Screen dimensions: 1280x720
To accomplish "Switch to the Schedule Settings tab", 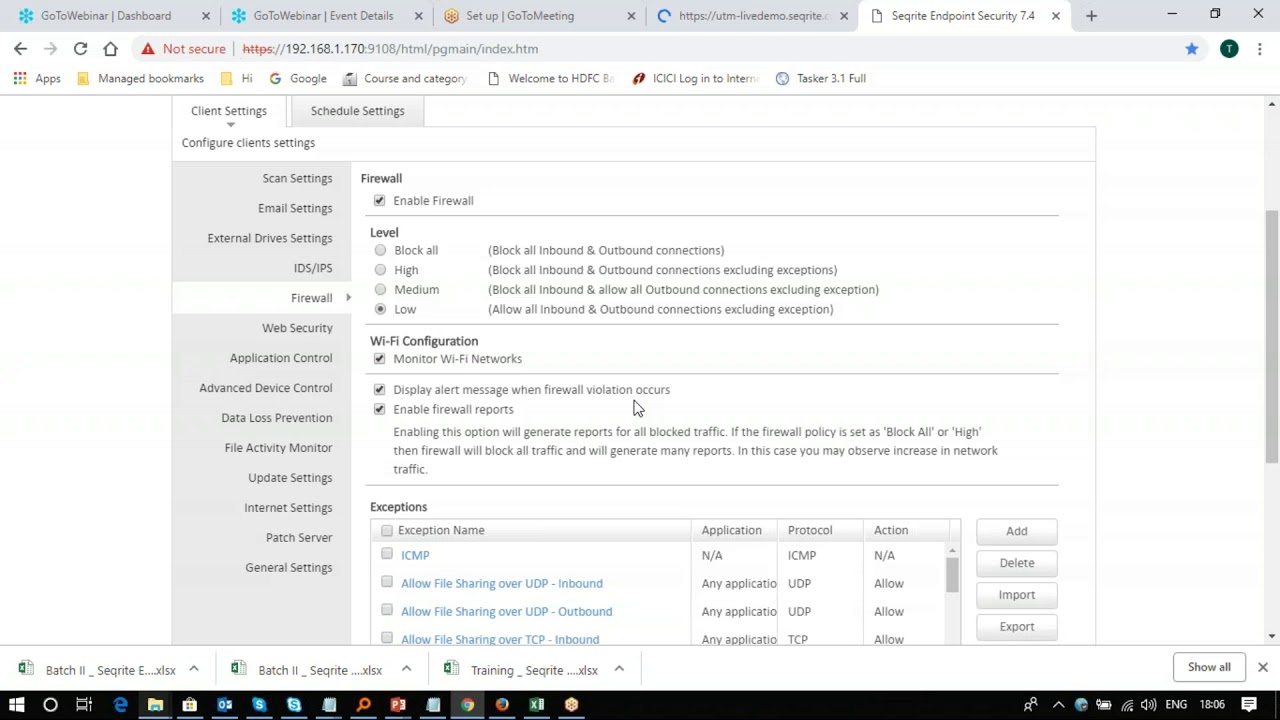I will 357,111.
